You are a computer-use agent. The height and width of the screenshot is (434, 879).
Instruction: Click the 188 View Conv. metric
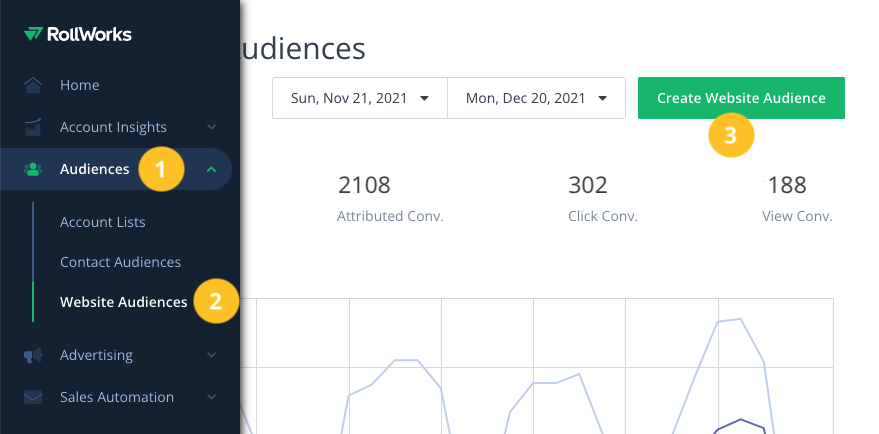coord(798,198)
